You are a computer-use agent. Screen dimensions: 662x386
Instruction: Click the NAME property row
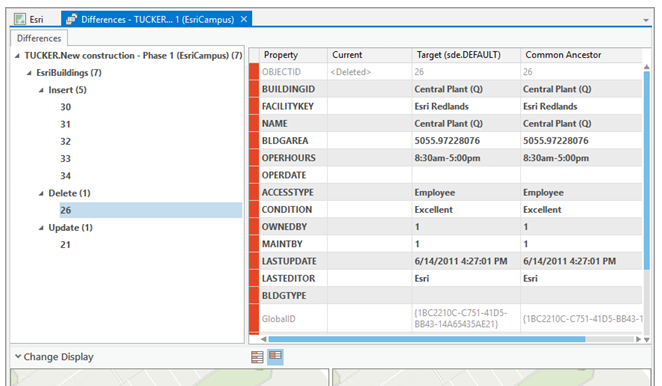point(446,124)
